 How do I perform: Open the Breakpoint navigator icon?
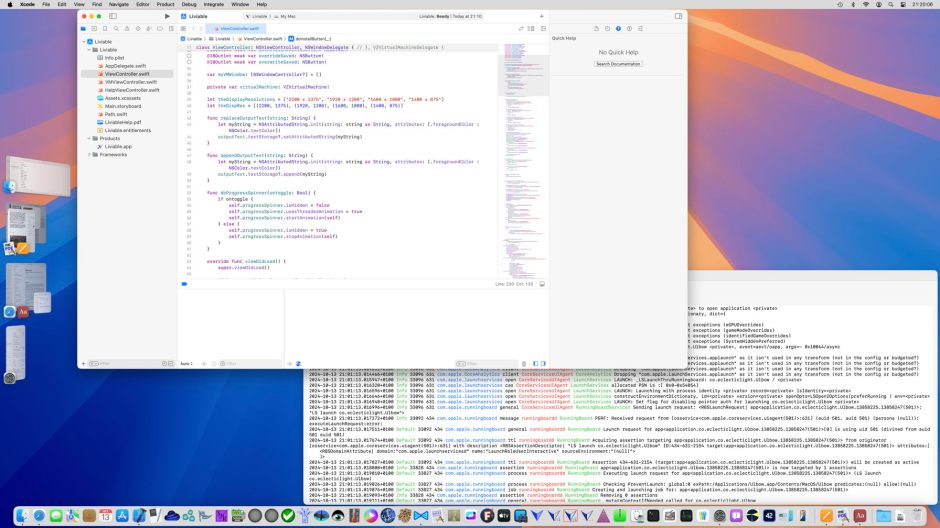160,28
